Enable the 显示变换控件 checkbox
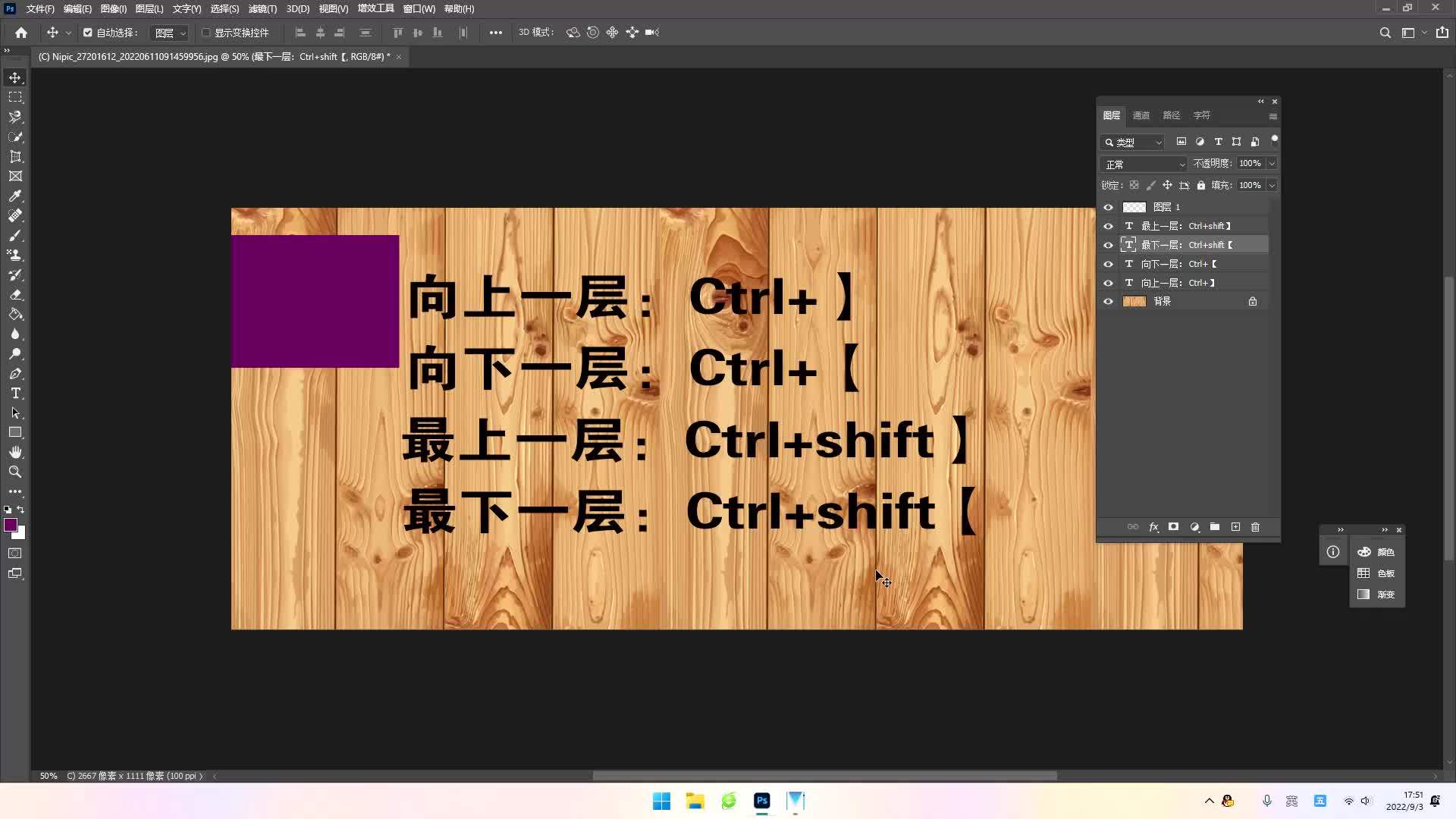Viewport: 1456px width, 819px height. click(206, 33)
